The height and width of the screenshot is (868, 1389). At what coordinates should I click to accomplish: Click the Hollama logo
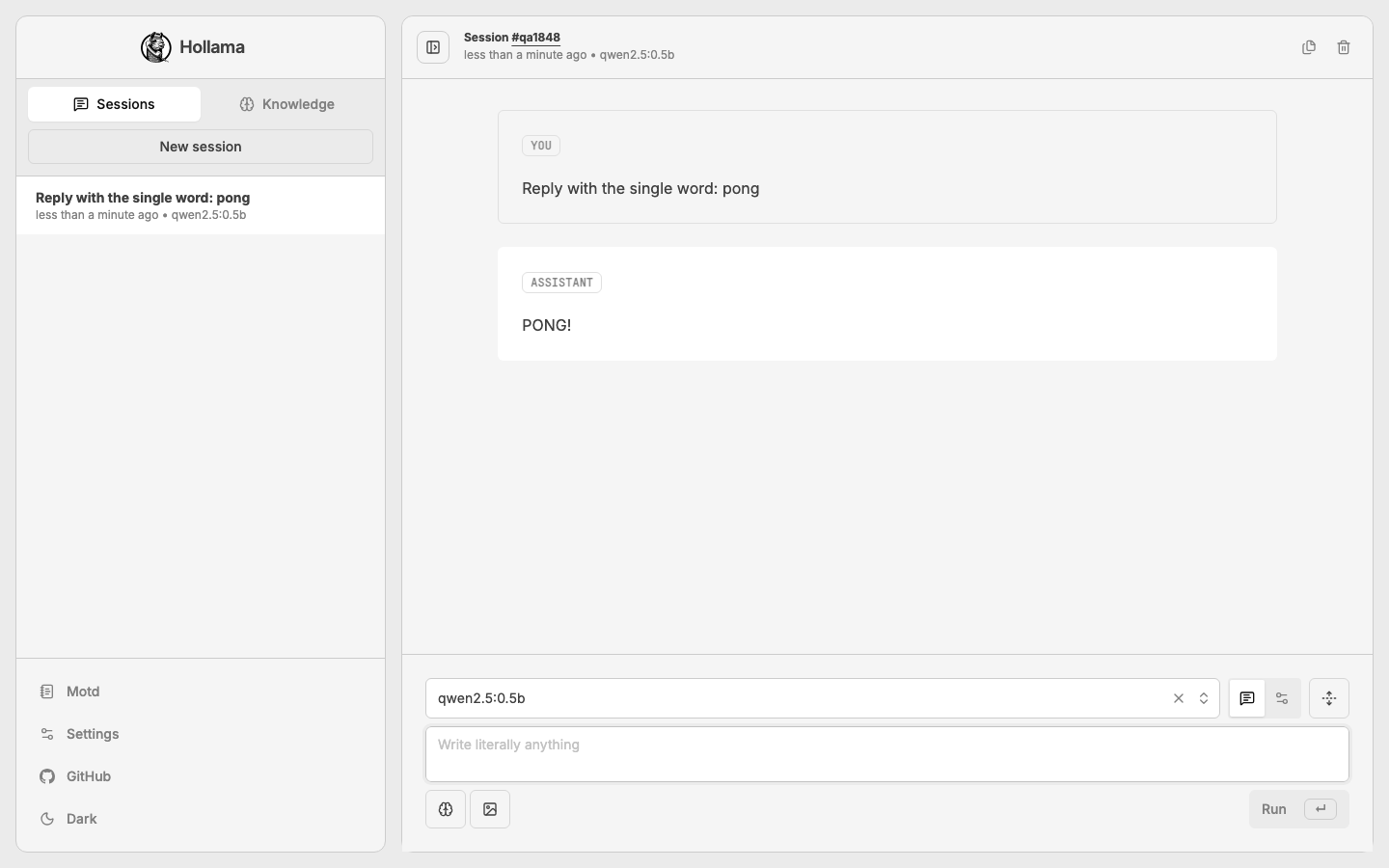tap(193, 47)
